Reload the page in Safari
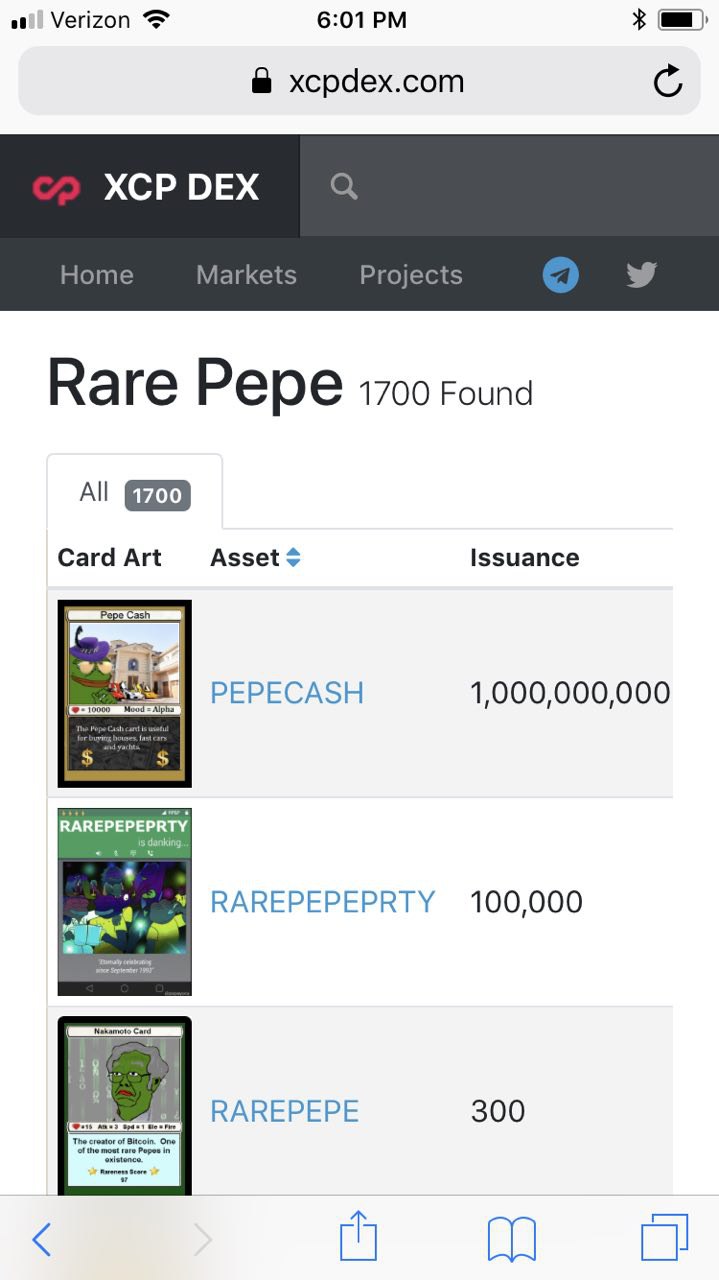 click(668, 81)
